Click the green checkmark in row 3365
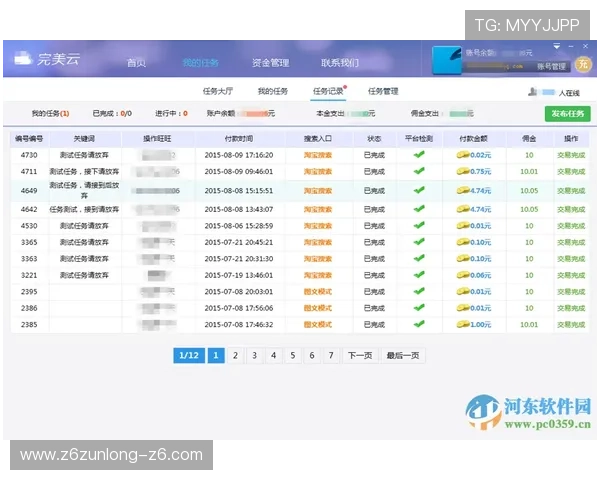 point(419,242)
